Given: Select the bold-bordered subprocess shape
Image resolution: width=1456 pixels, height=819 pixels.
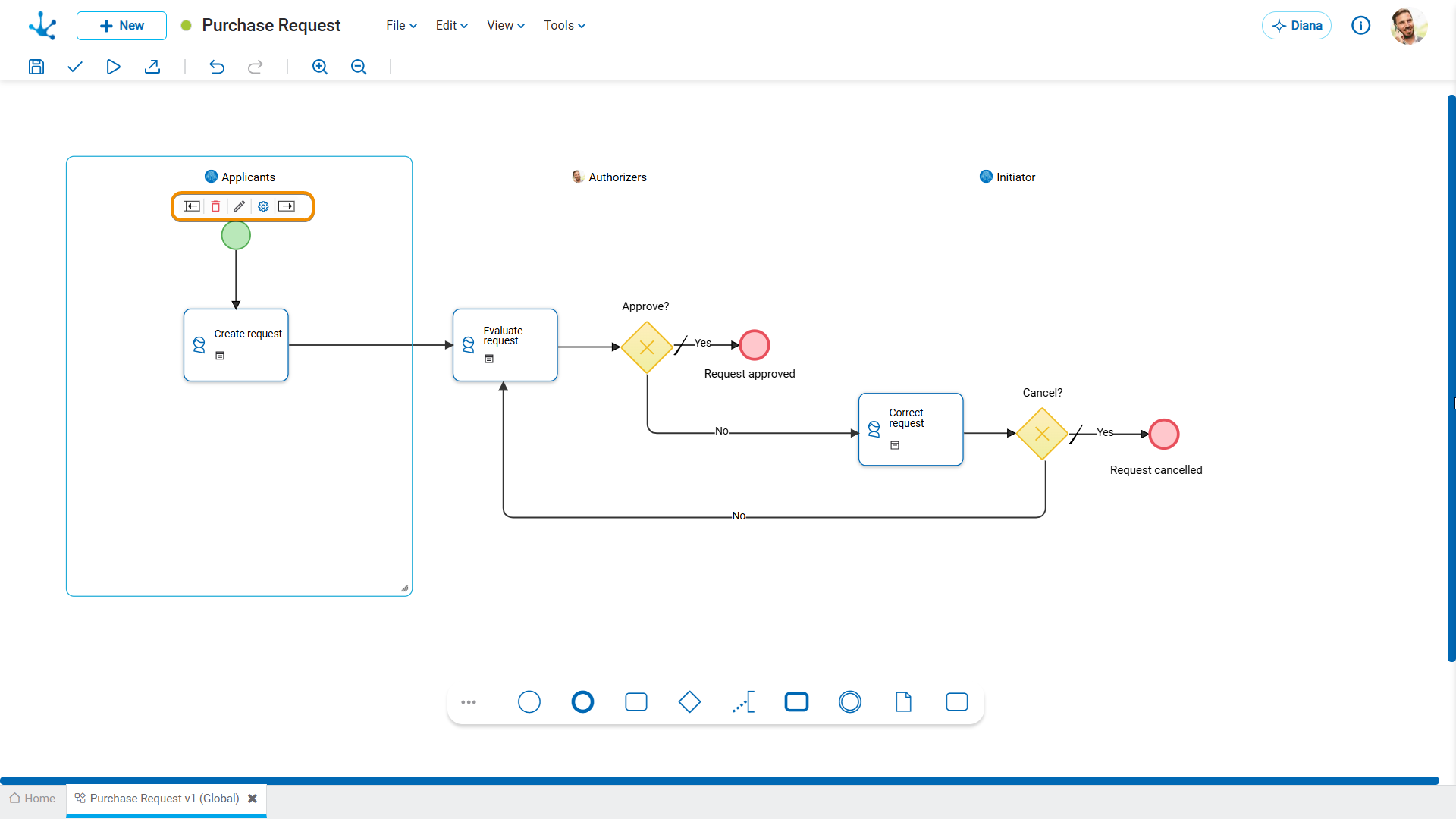Looking at the screenshot, I should tap(796, 702).
